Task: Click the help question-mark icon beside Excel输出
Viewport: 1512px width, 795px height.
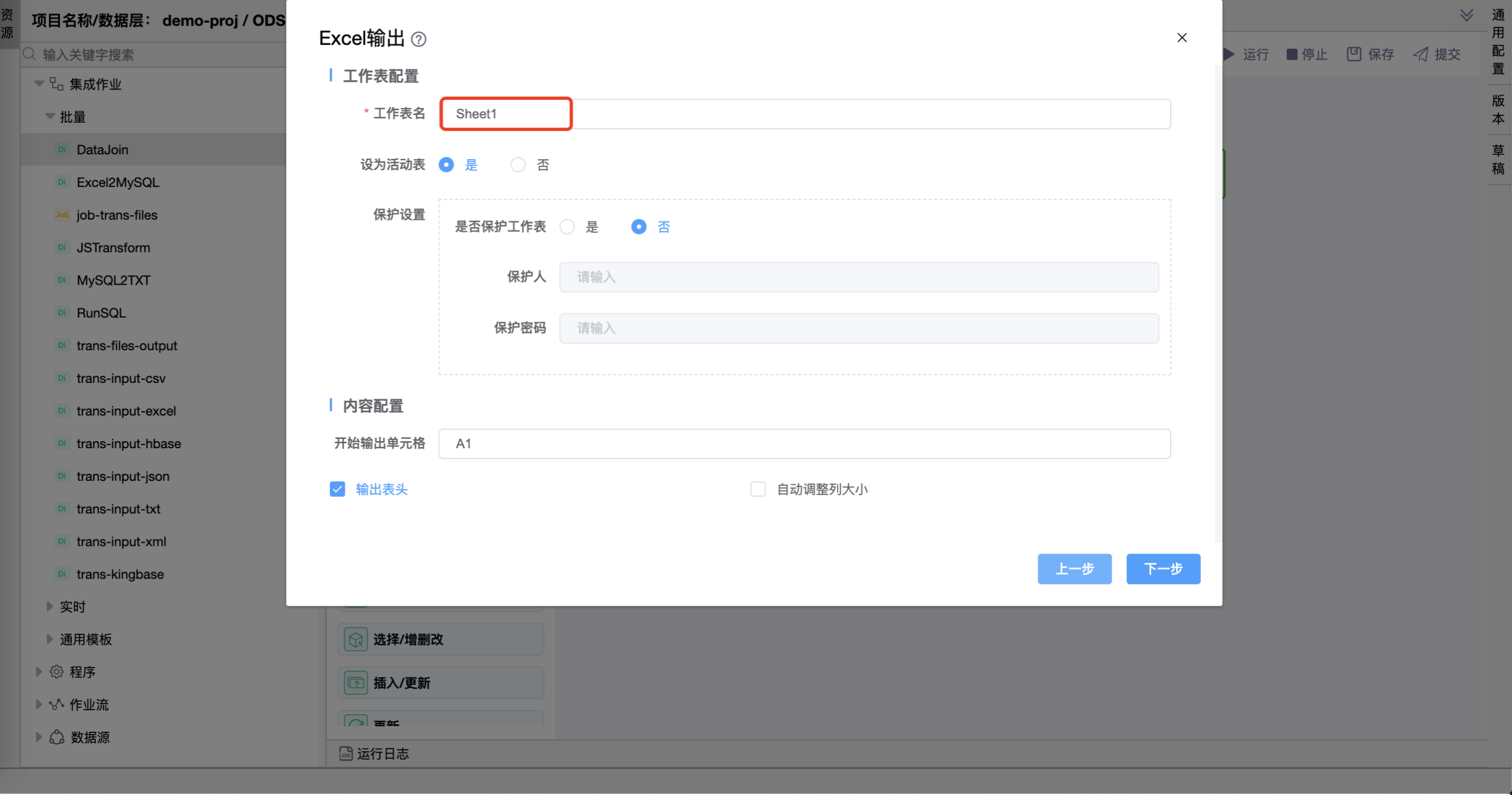Action: (x=419, y=39)
